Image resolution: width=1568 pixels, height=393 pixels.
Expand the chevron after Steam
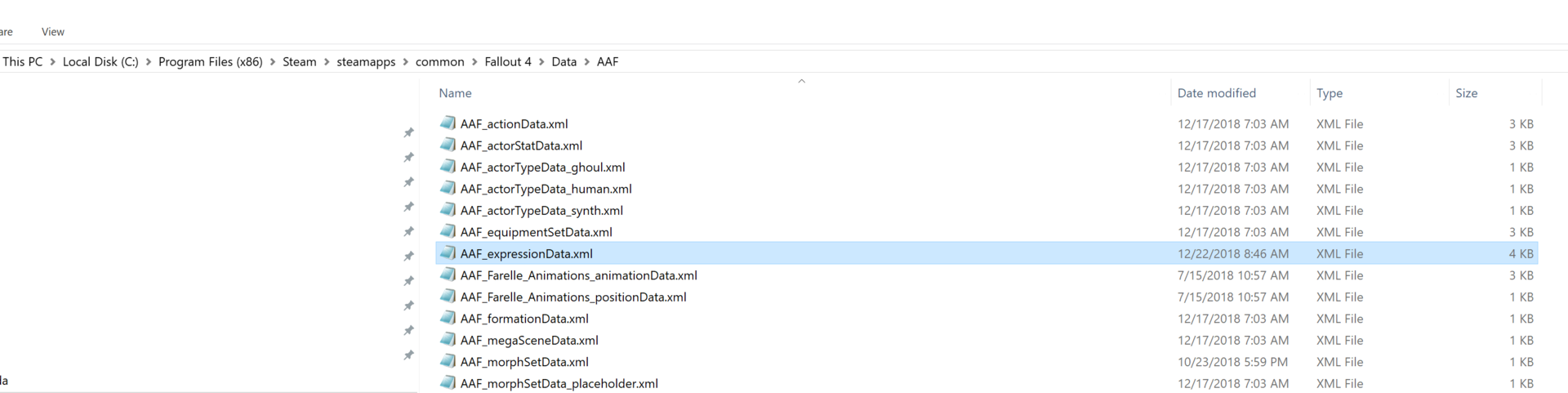(x=327, y=62)
